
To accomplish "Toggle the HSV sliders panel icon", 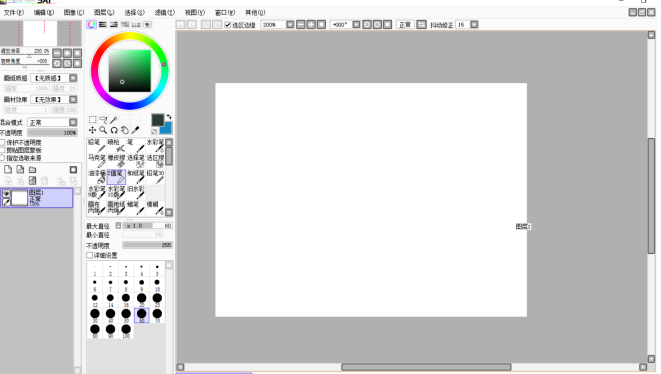I will tap(114, 24).
